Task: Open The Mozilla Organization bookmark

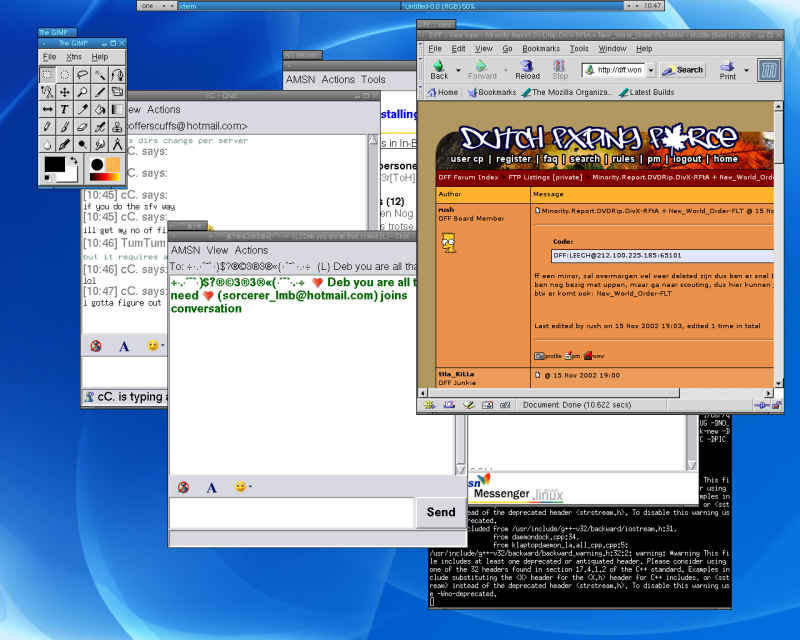Action: pos(567,92)
